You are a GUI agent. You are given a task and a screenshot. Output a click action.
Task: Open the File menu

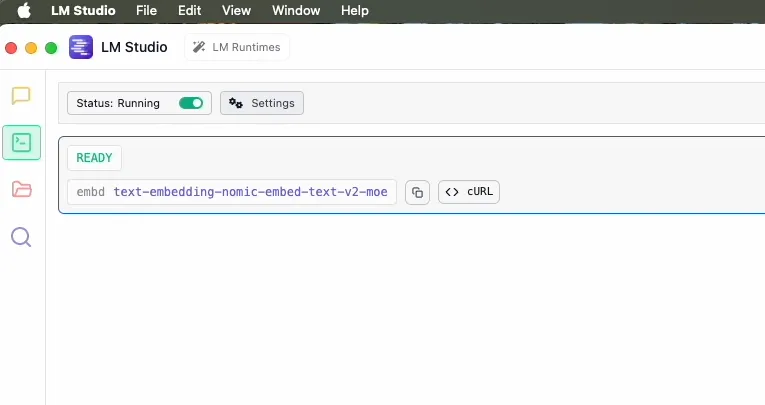(146, 10)
